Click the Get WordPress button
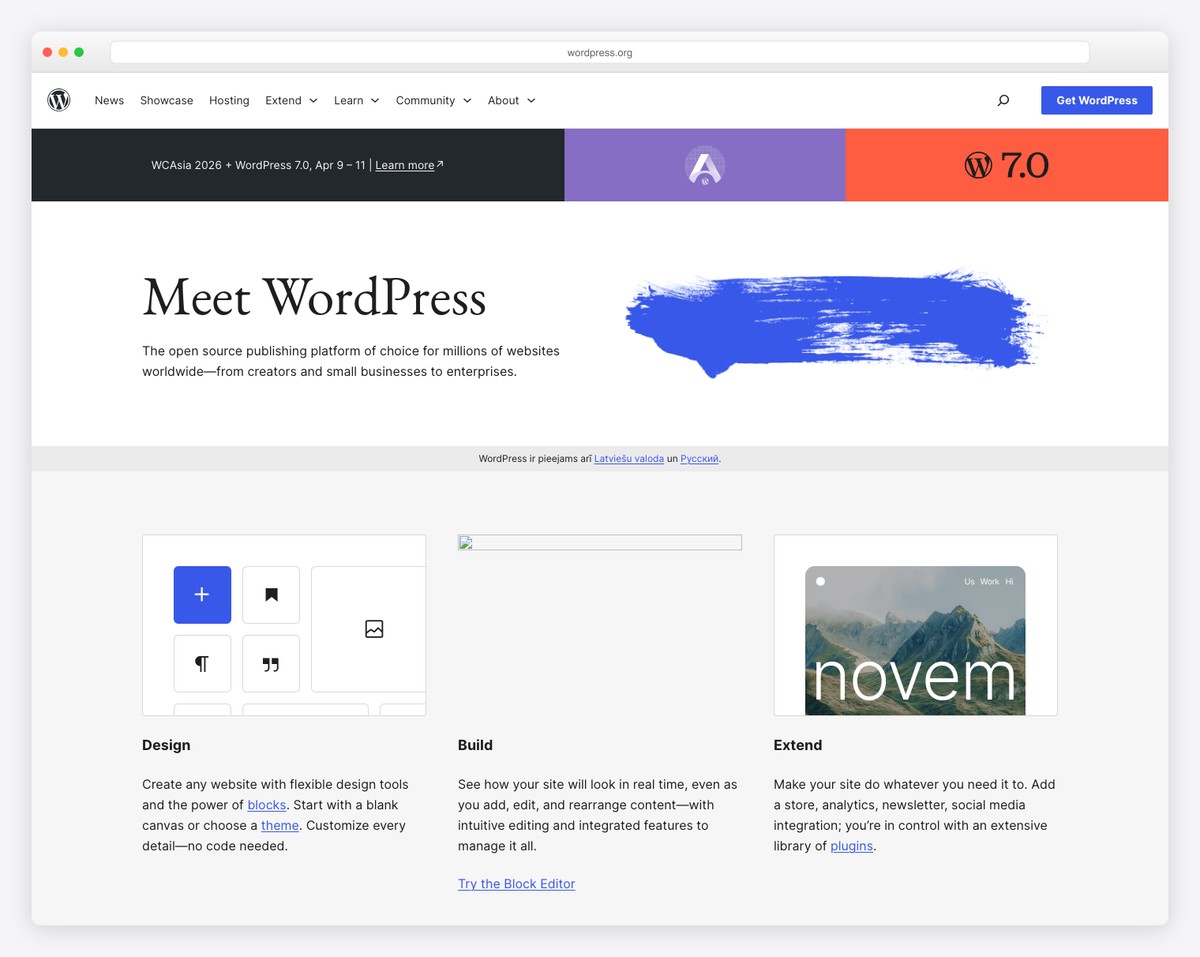This screenshot has width=1200, height=957. click(1096, 100)
